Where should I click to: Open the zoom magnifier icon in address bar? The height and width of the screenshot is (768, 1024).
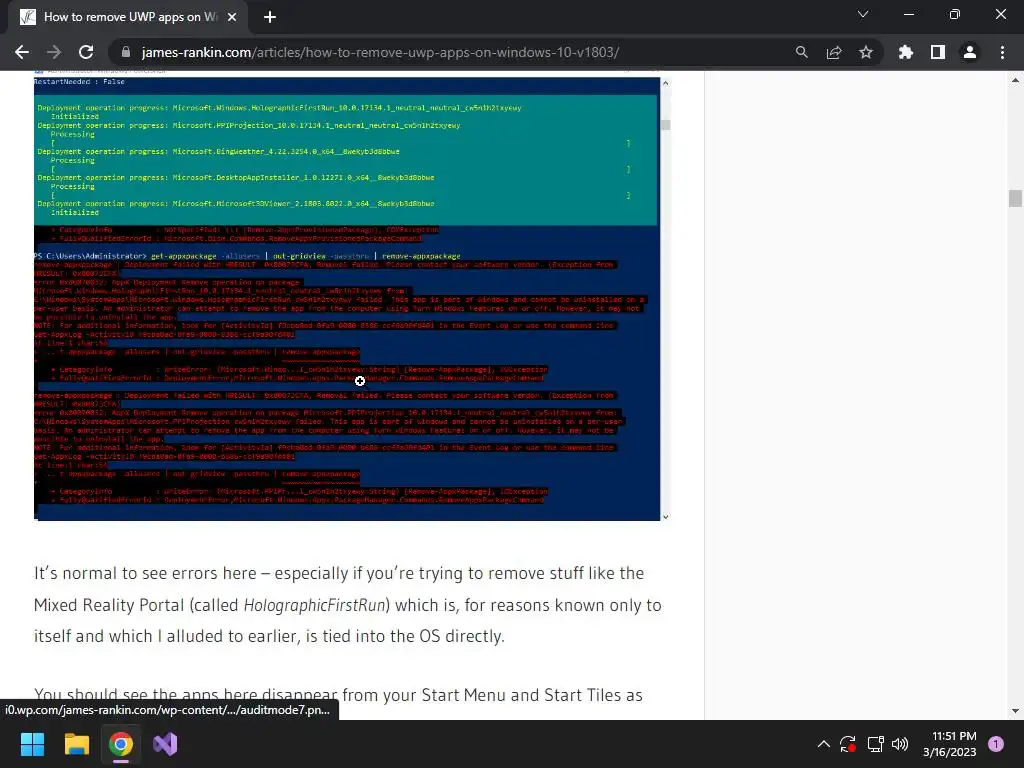coord(801,52)
